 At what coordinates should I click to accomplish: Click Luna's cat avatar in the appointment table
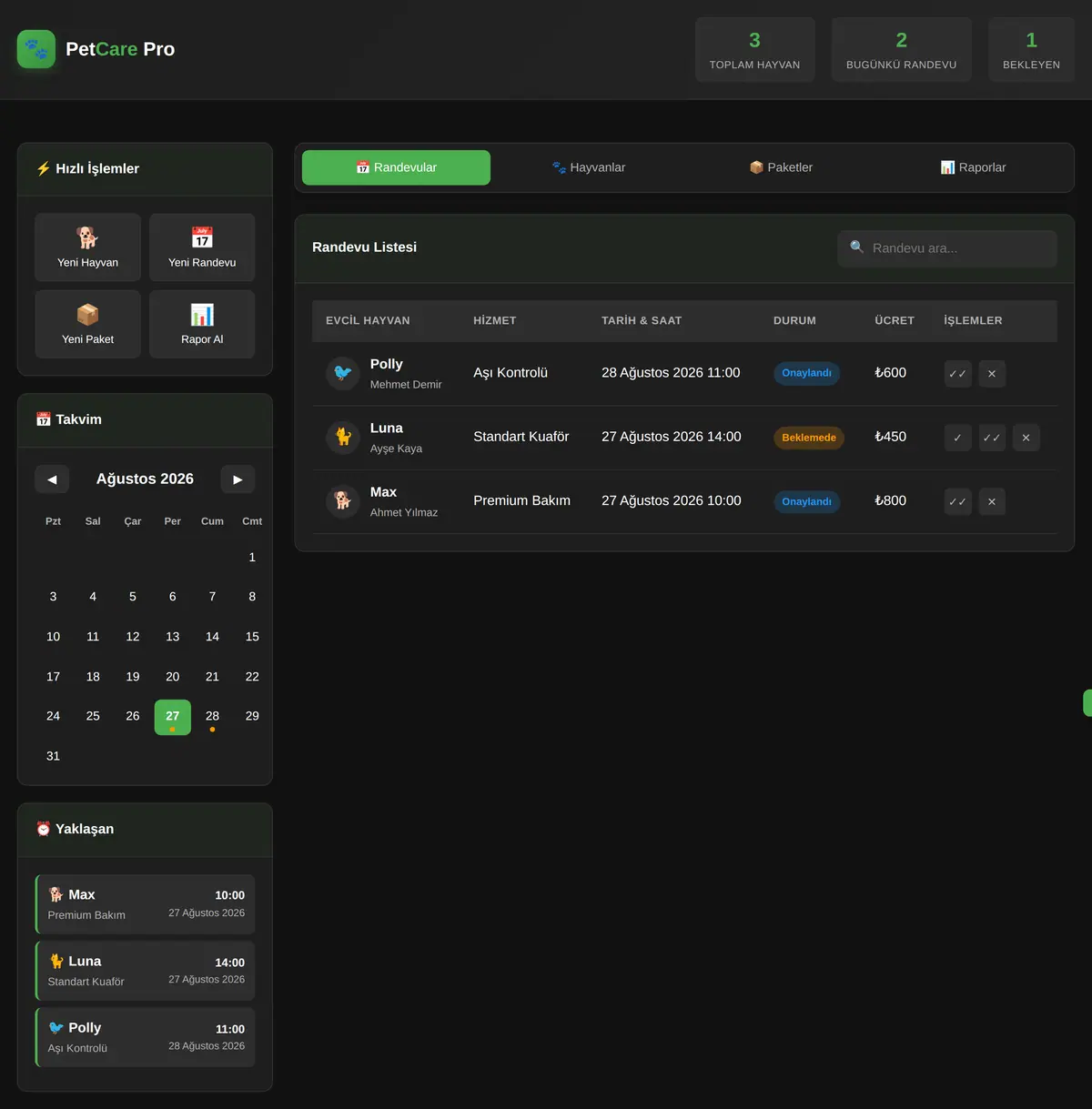(343, 438)
